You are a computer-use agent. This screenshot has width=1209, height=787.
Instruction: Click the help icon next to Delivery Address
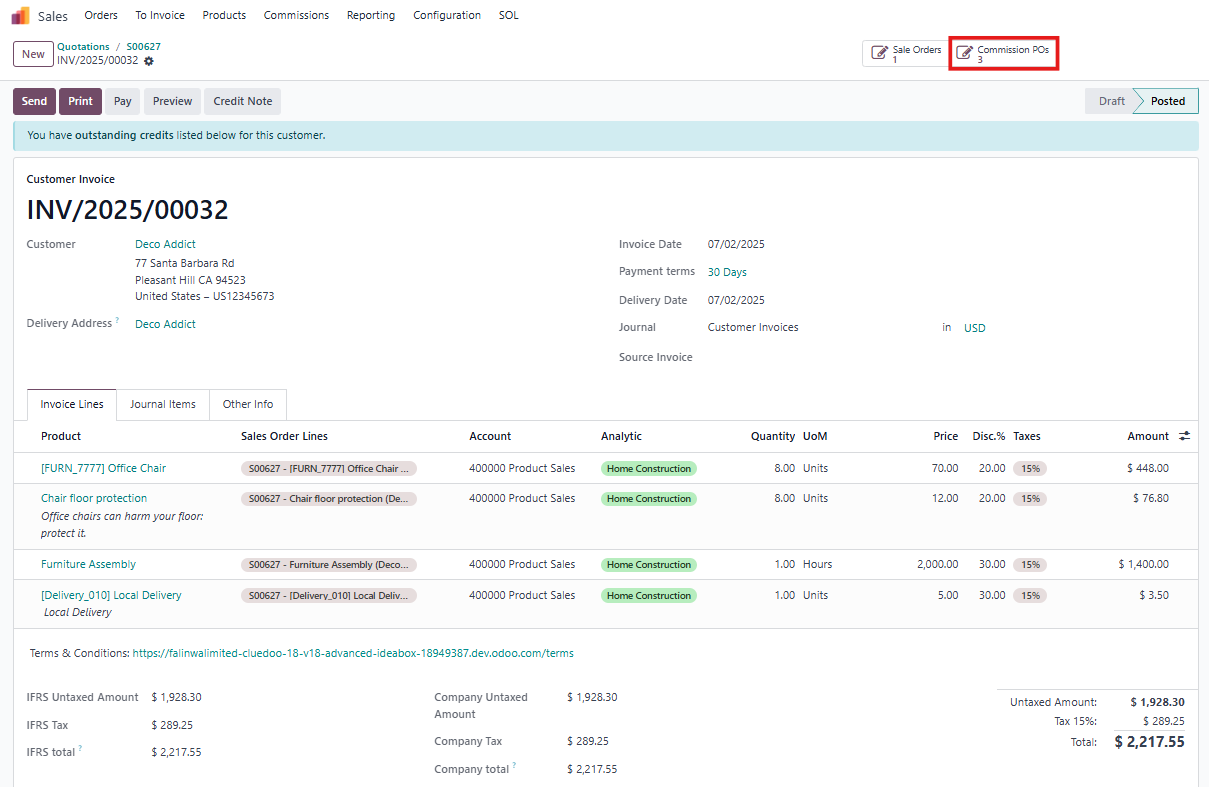117,321
